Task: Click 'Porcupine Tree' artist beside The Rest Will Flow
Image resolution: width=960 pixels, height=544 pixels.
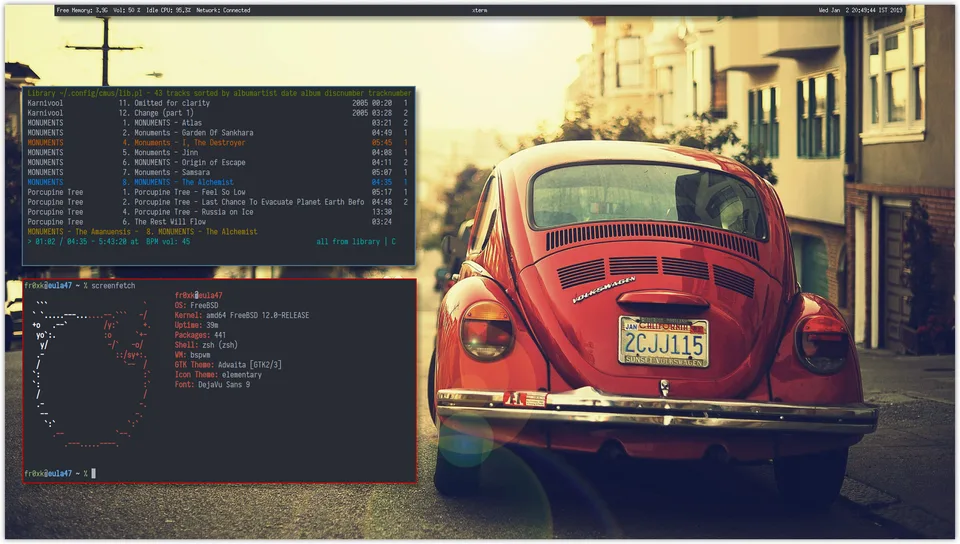Action: tap(55, 222)
